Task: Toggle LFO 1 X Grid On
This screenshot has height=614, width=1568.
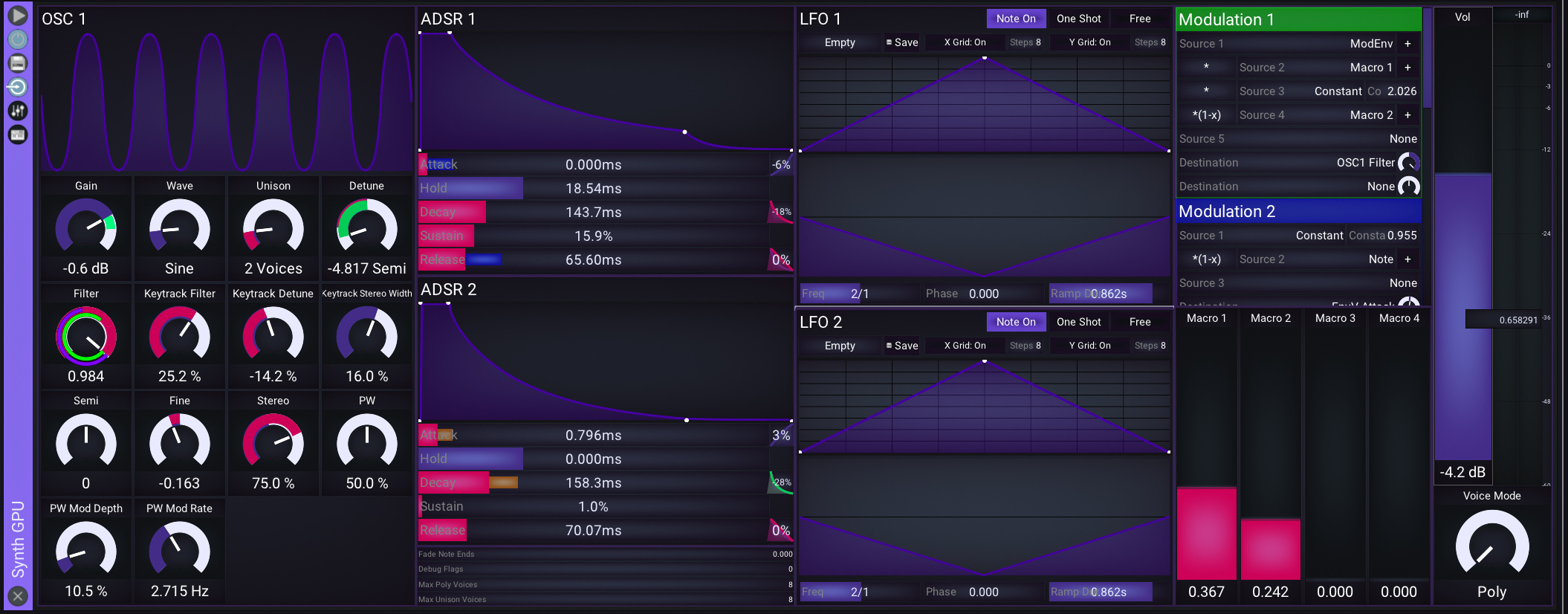Action: point(965,42)
